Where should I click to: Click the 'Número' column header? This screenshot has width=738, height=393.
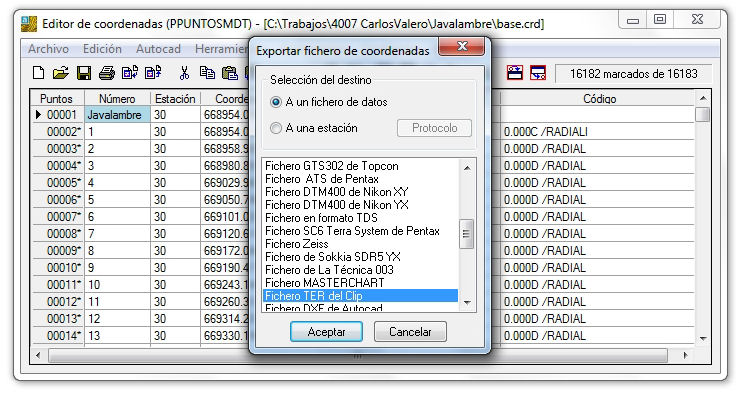click(117, 99)
